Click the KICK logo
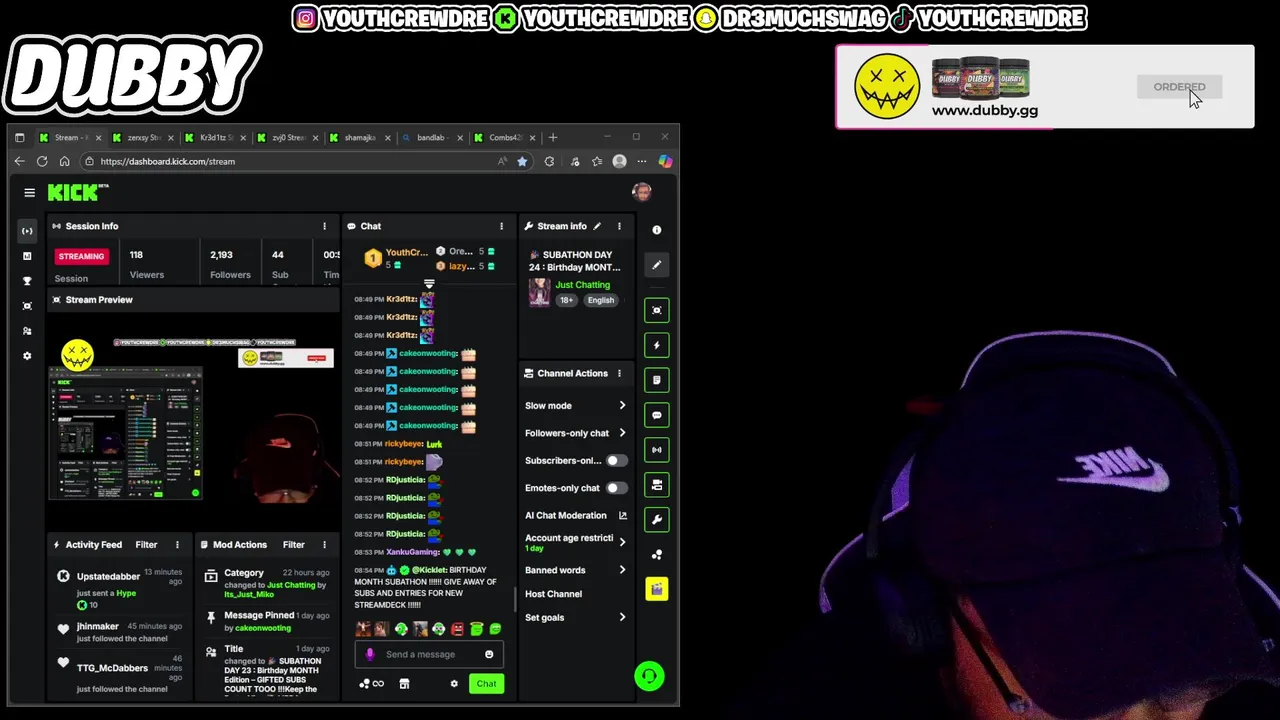The height and width of the screenshot is (720, 1280). [78, 192]
